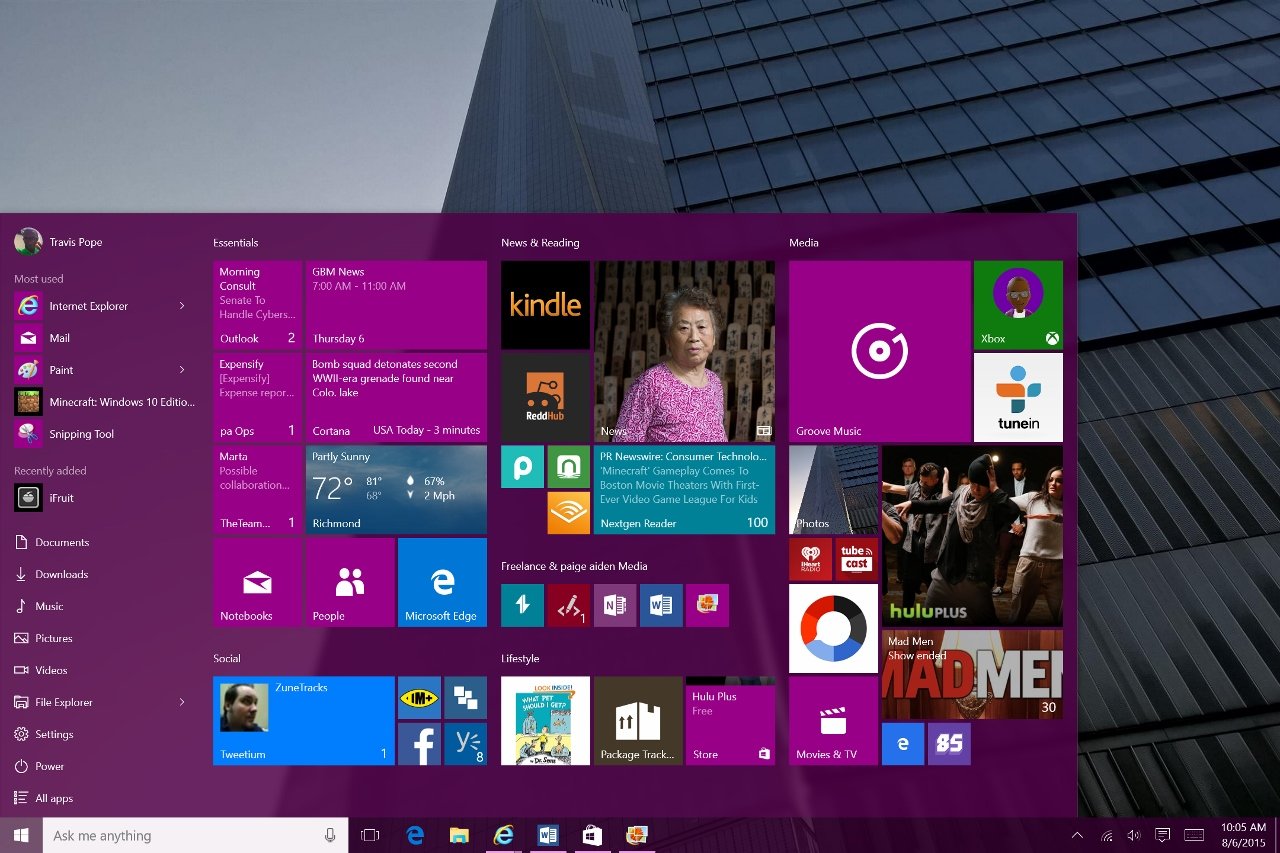The height and width of the screenshot is (853, 1280).
Task: Open the blue tile with stacked squares
Action: [x=465, y=698]
